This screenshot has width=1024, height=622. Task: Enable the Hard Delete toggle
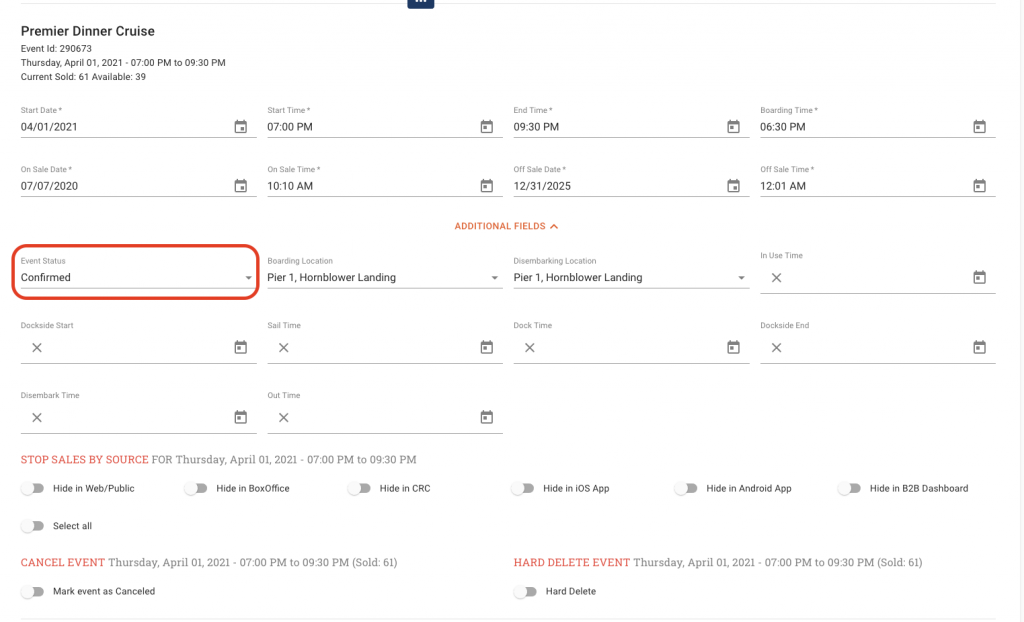click(x=526, y=591)
